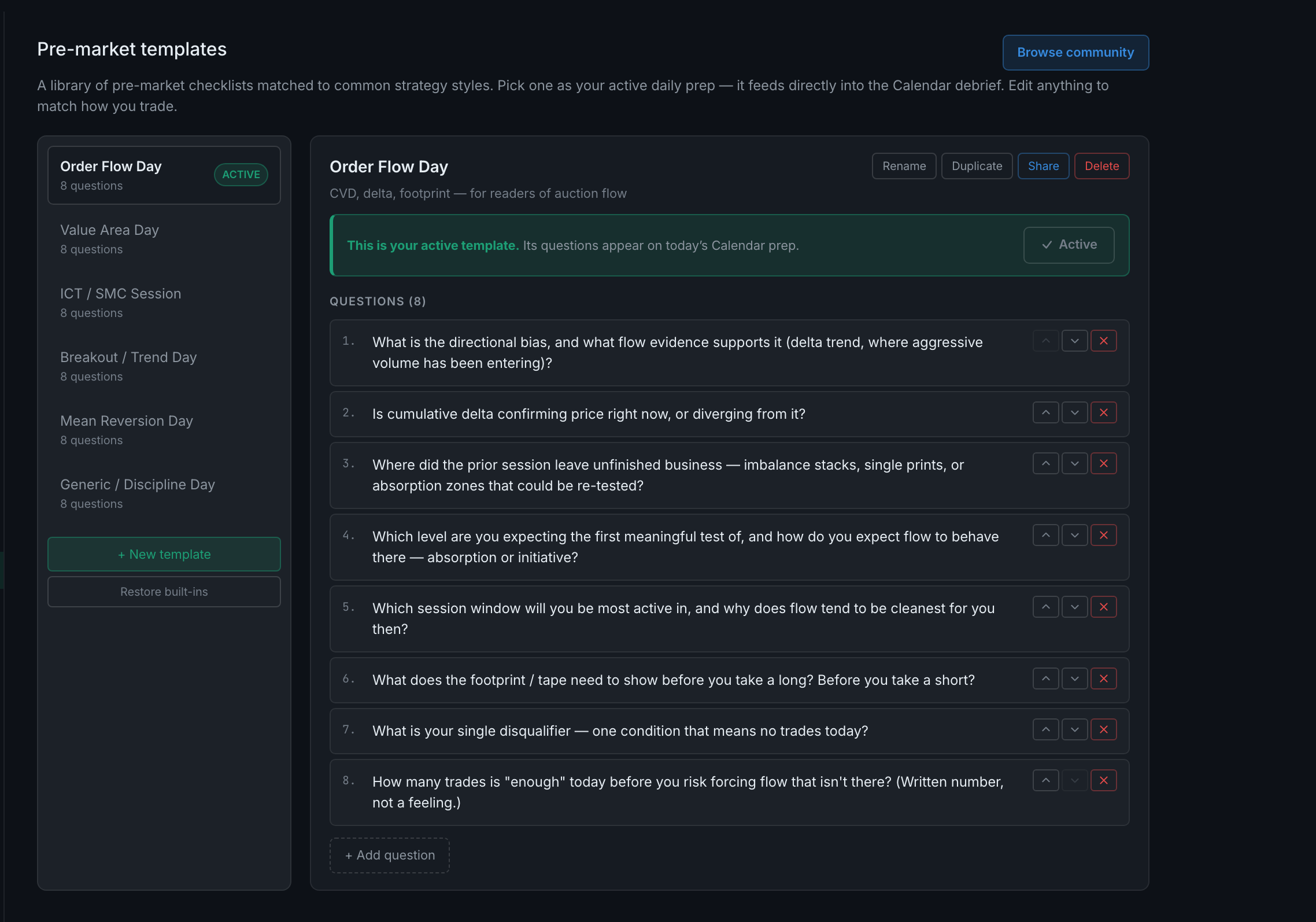The width and height of the screenshot is (1316, 922).
Task: Remove question 4 about first meaningful test
Action: 1103,535
